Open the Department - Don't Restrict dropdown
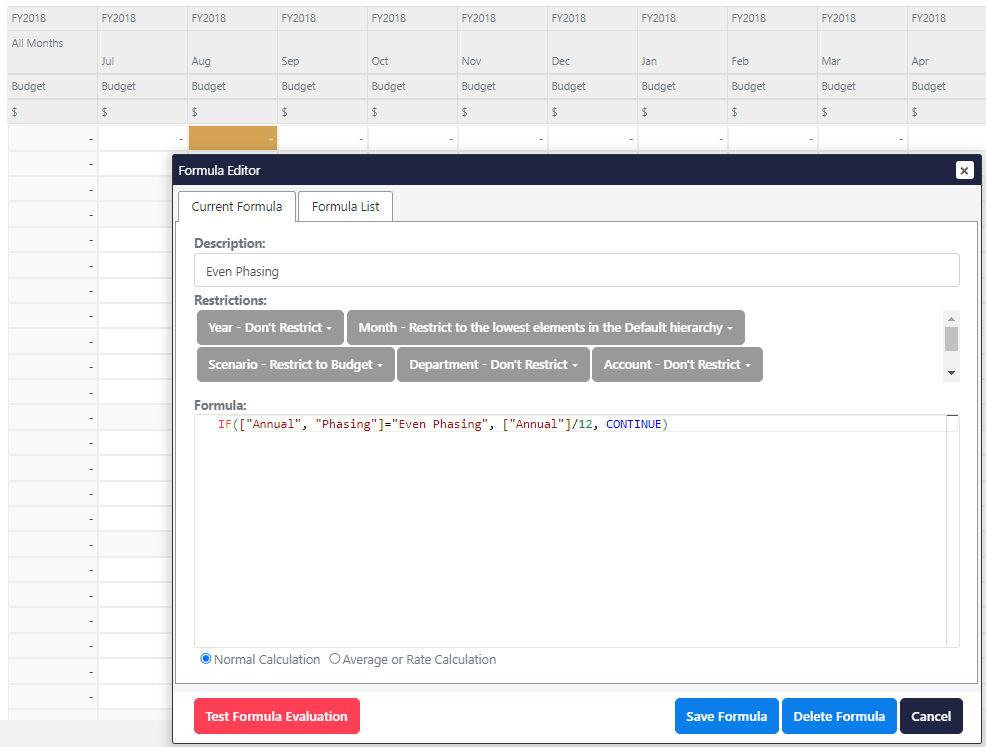The image size is (986, 747). click(x=493, y=364)
